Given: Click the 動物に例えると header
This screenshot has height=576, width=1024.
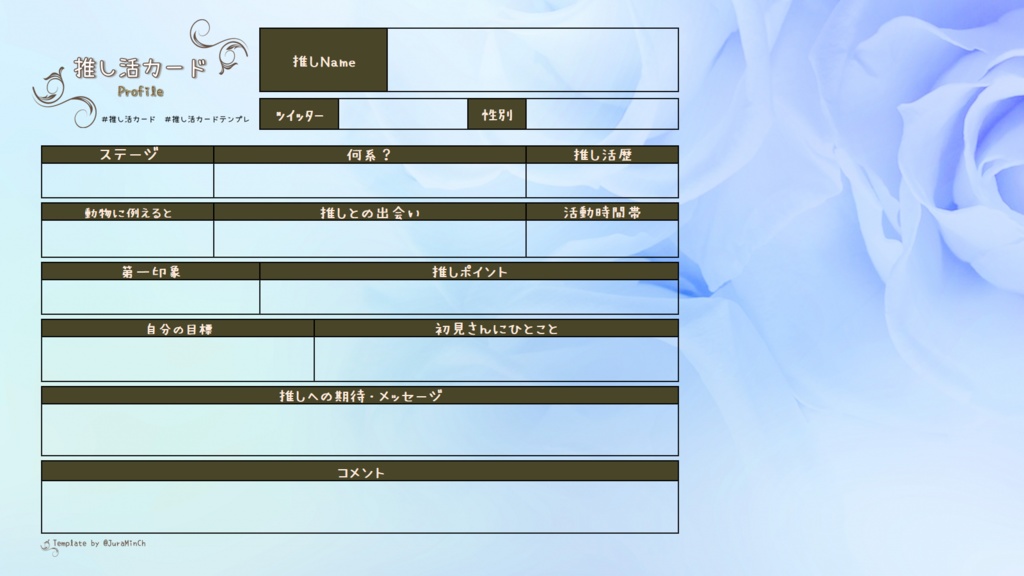Looking at the screenshot, I should [x=127, y=212].
